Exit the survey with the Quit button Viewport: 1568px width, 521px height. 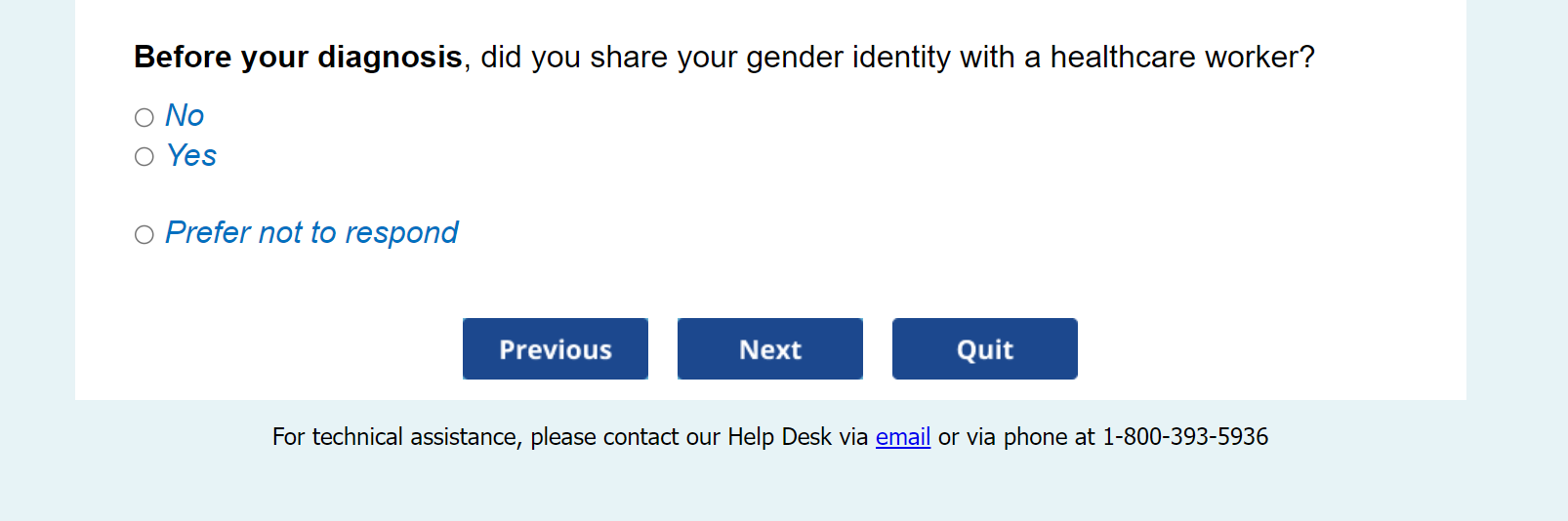coord(984,349)
